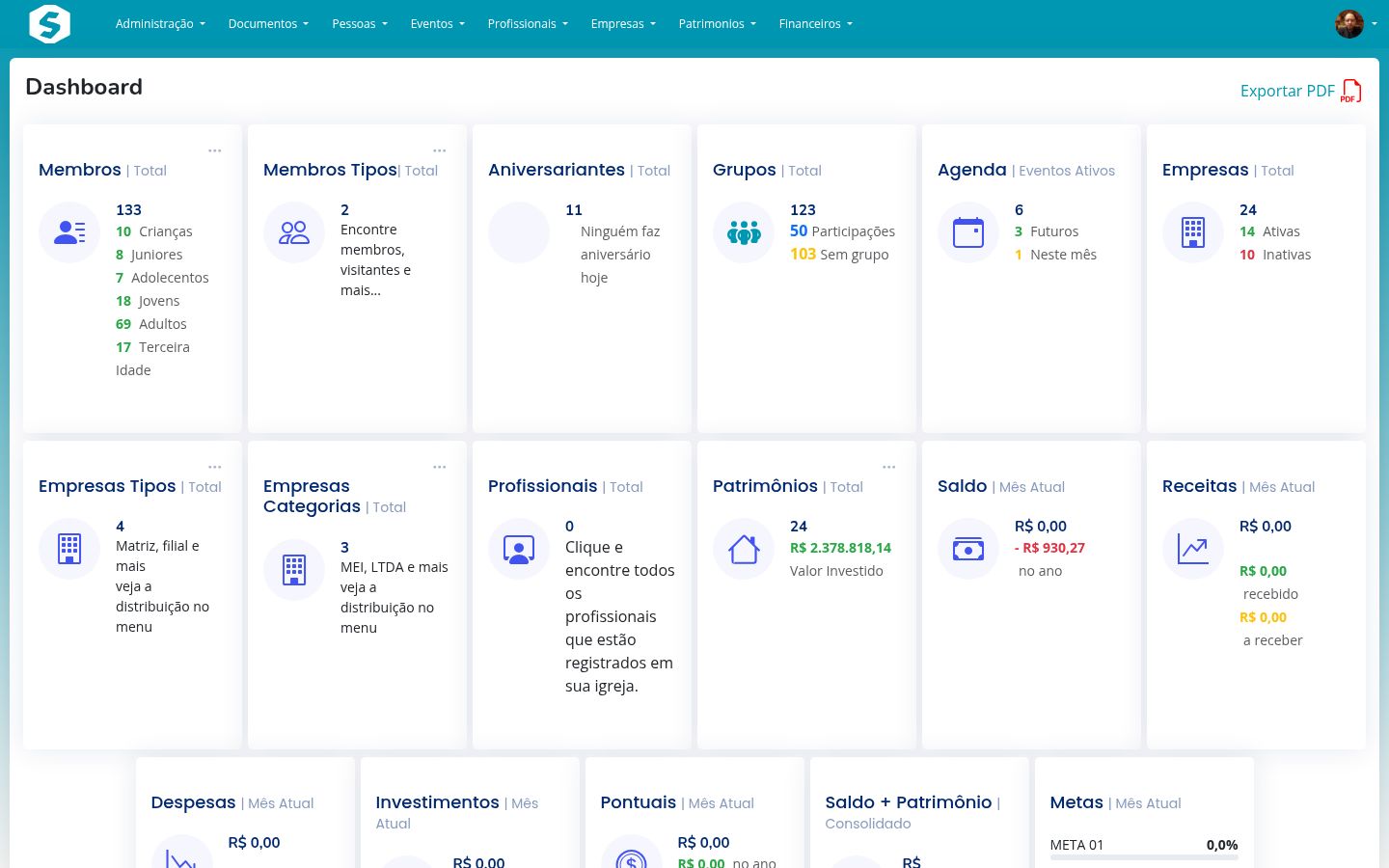Click the R$ 2.378.818,14 invested value
Viewport: 1389px width, 868px height.
[840, 548]
